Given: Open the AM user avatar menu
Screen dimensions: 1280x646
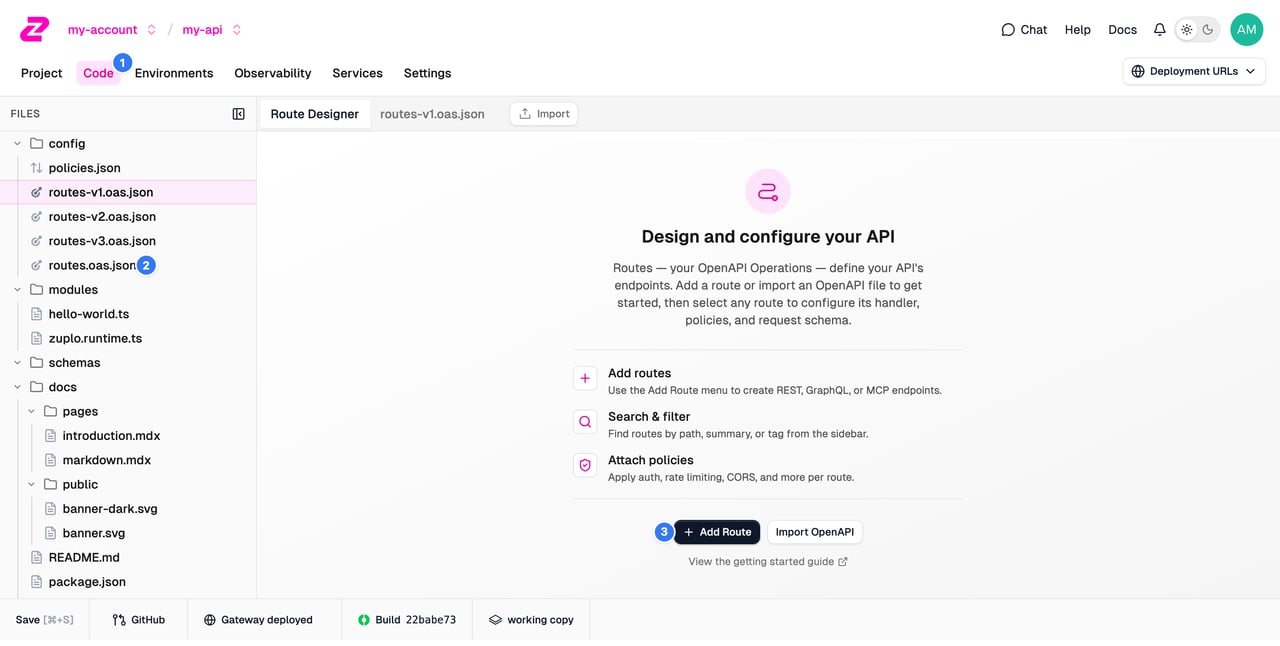Looking at the screenshot, I should point(1246,30).
